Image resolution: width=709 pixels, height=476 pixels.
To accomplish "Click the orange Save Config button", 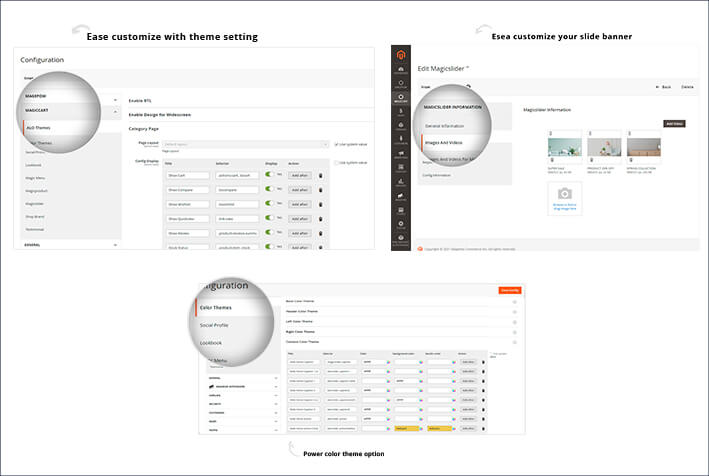I will [x=509, y=290].
